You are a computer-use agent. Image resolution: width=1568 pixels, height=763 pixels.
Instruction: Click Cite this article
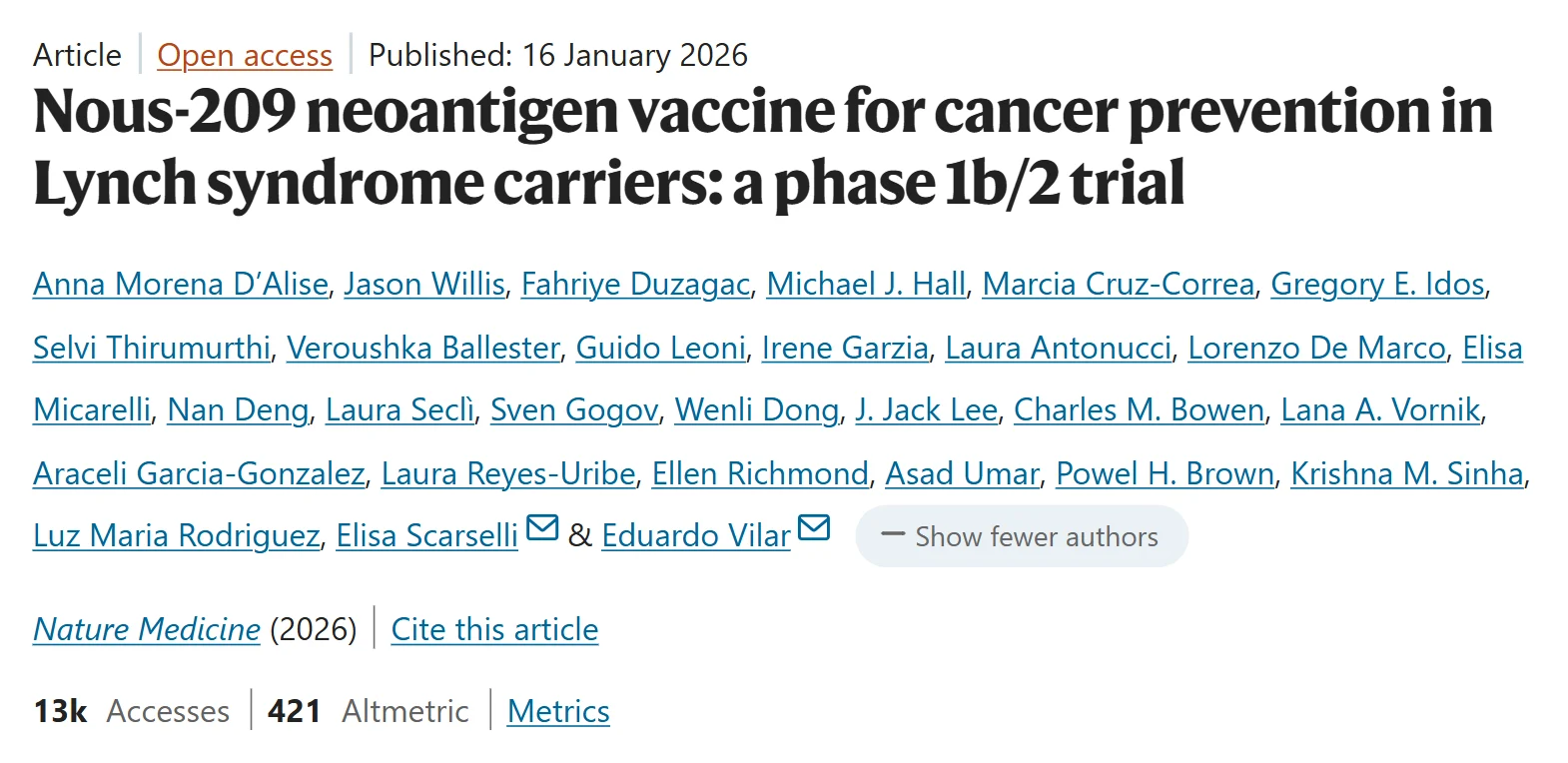pyautogui.click(x=494, y=629)
